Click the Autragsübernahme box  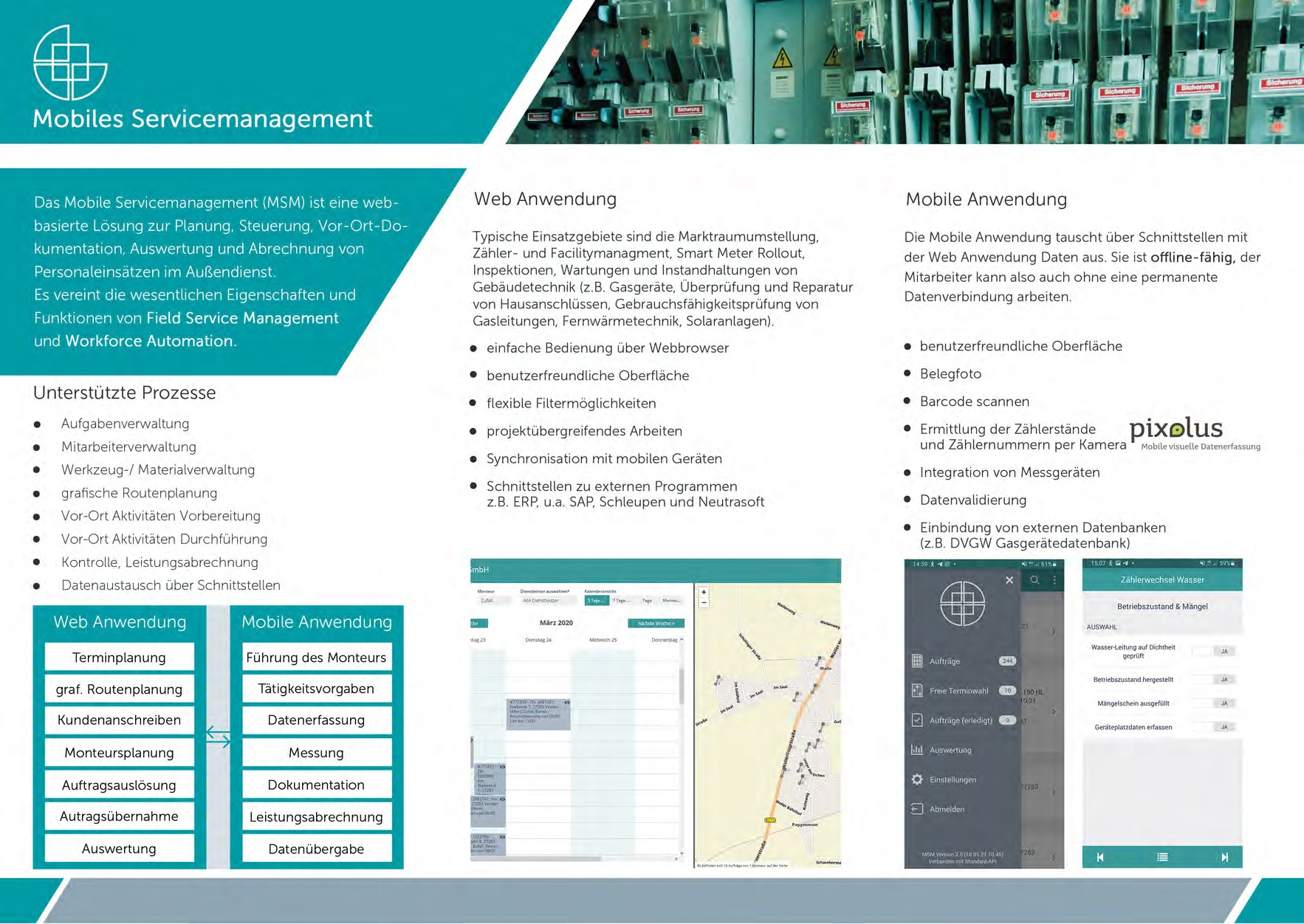[119, 816]
